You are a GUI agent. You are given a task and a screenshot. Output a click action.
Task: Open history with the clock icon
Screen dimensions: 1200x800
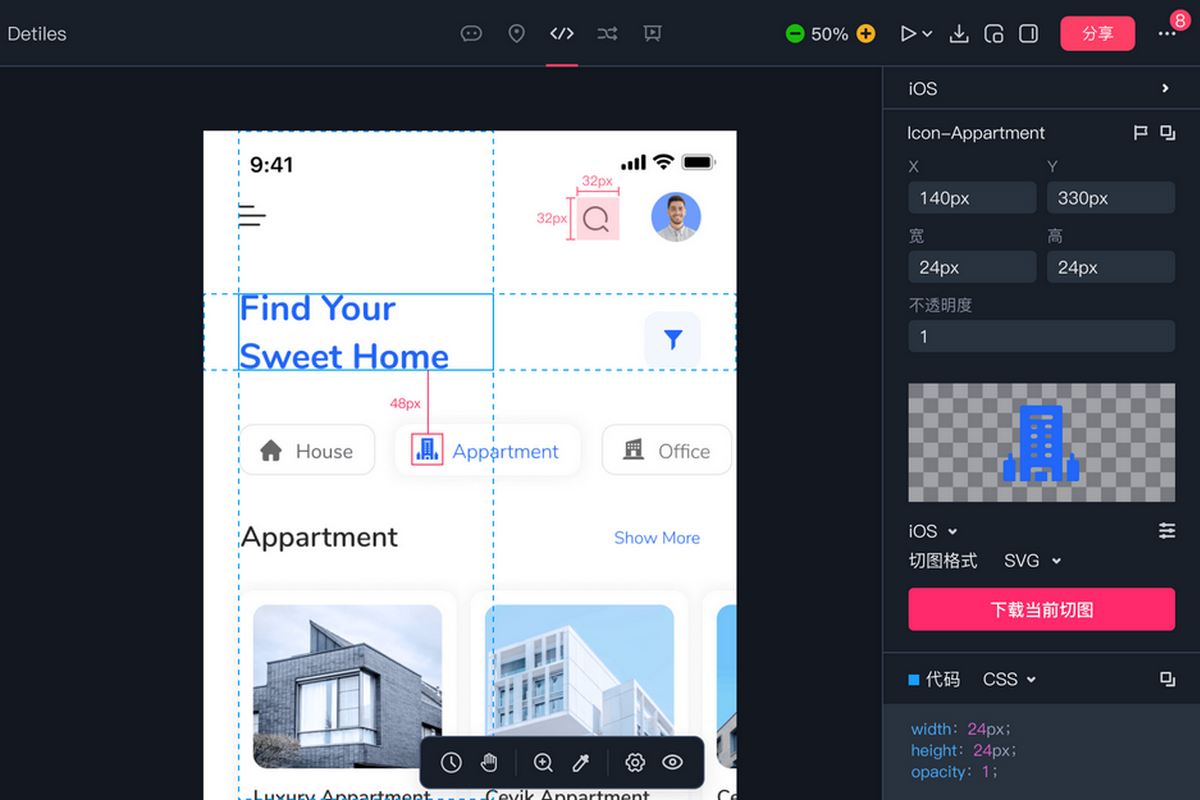[451, 763]
